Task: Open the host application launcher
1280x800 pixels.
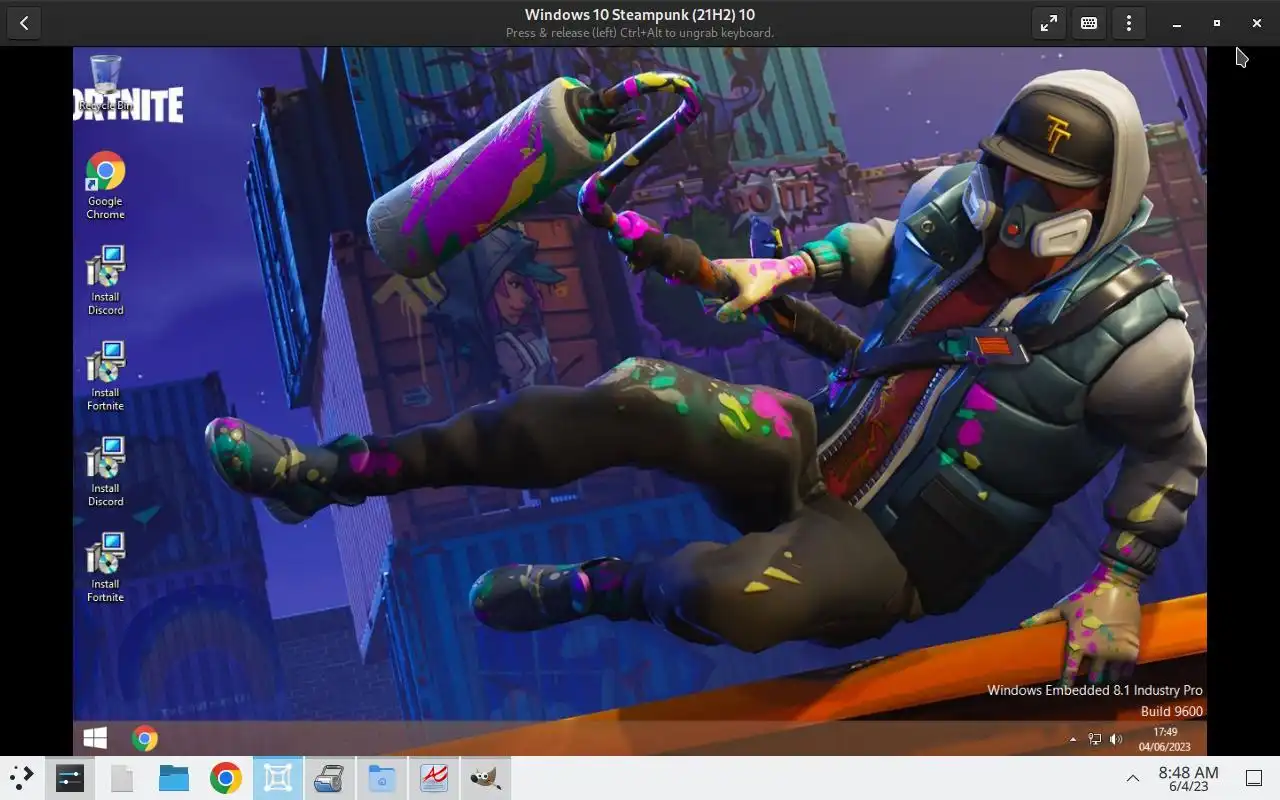Action: [22, 777]
